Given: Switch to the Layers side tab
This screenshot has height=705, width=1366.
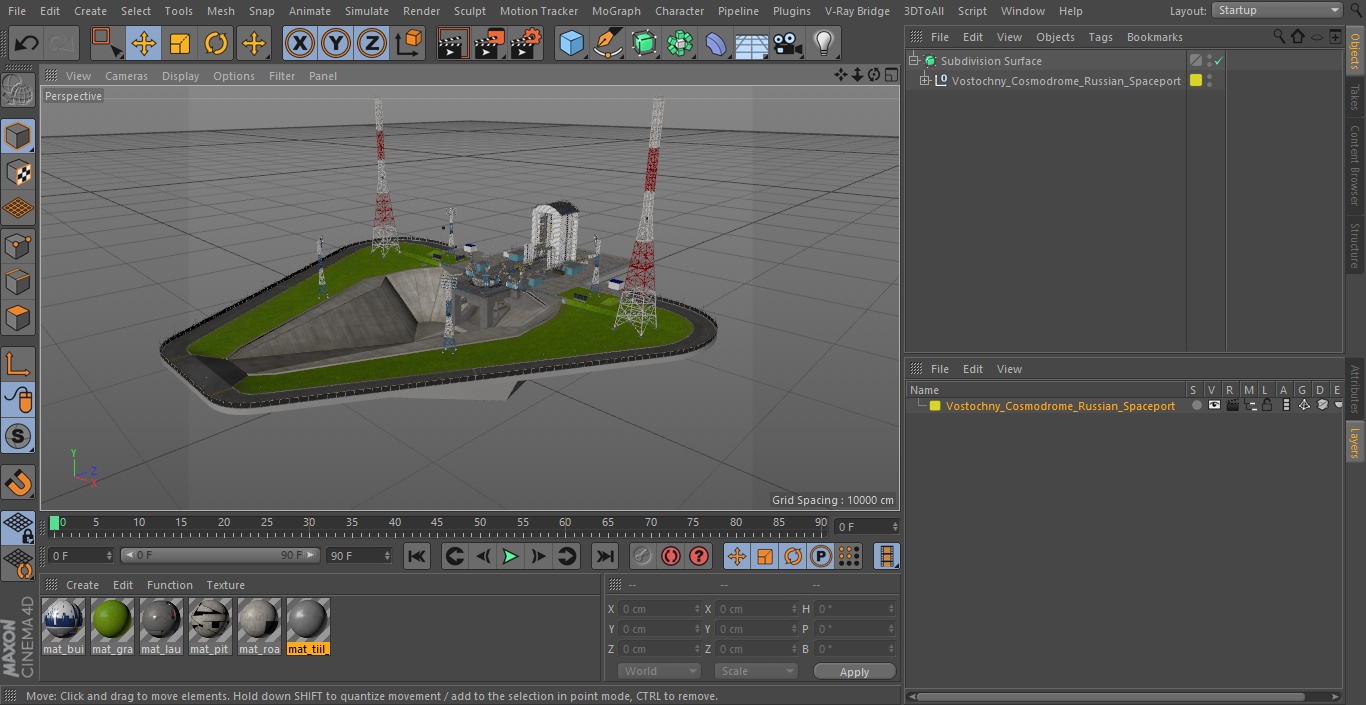Looking at the screenshot, I should pos(1355,442).
